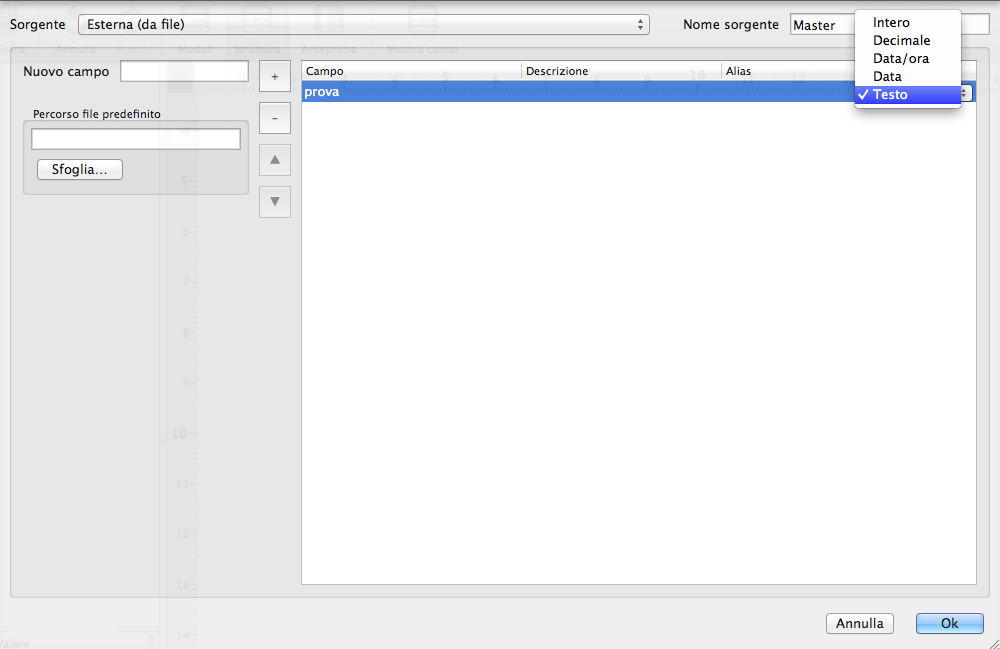Click the Percorso file predefinito input
The height and width of the screenshot is (649, 1000).
pos(136,139)
